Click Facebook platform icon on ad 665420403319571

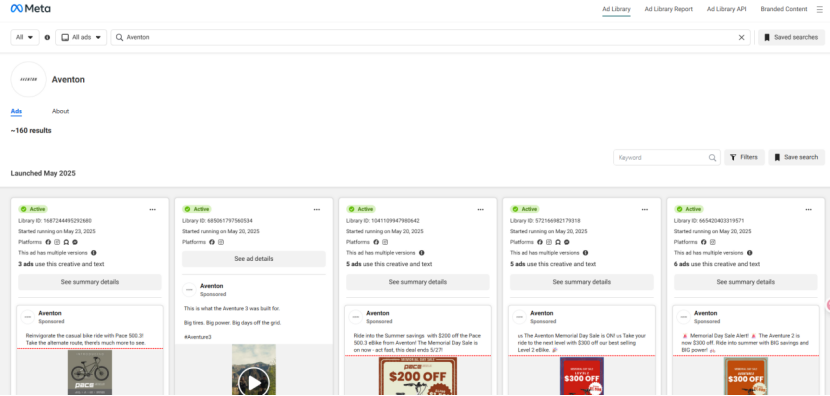point(704,242)
